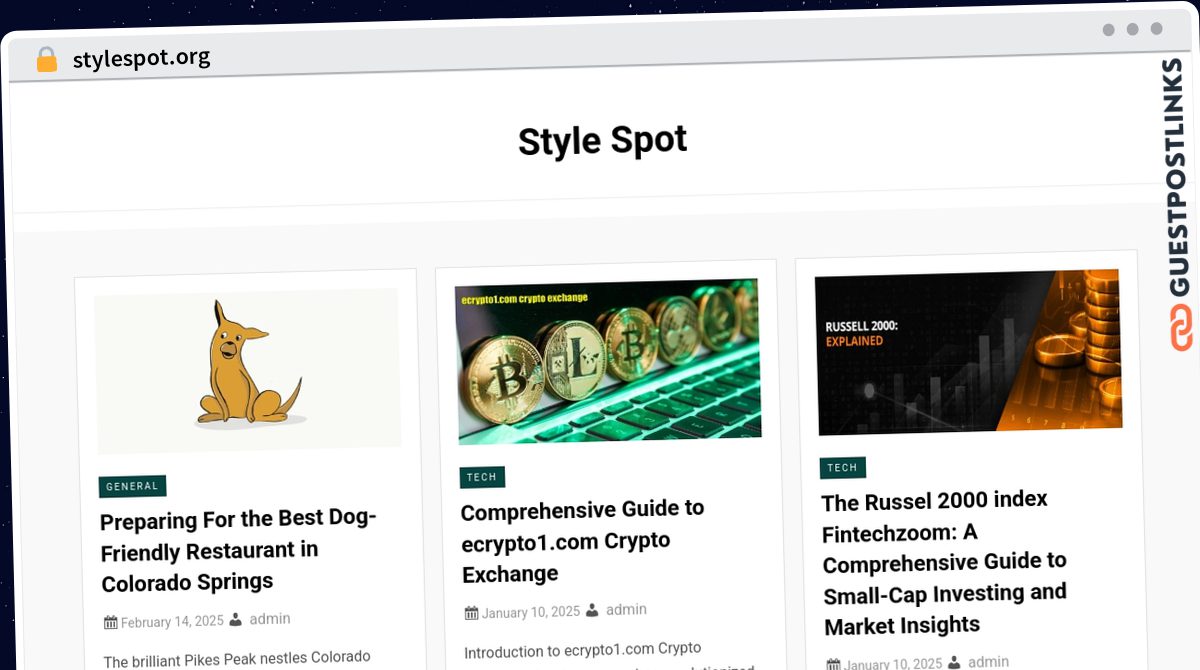Select the GENERAL category tag
This screenshot has width=1200, height=670.
(132, 486)
